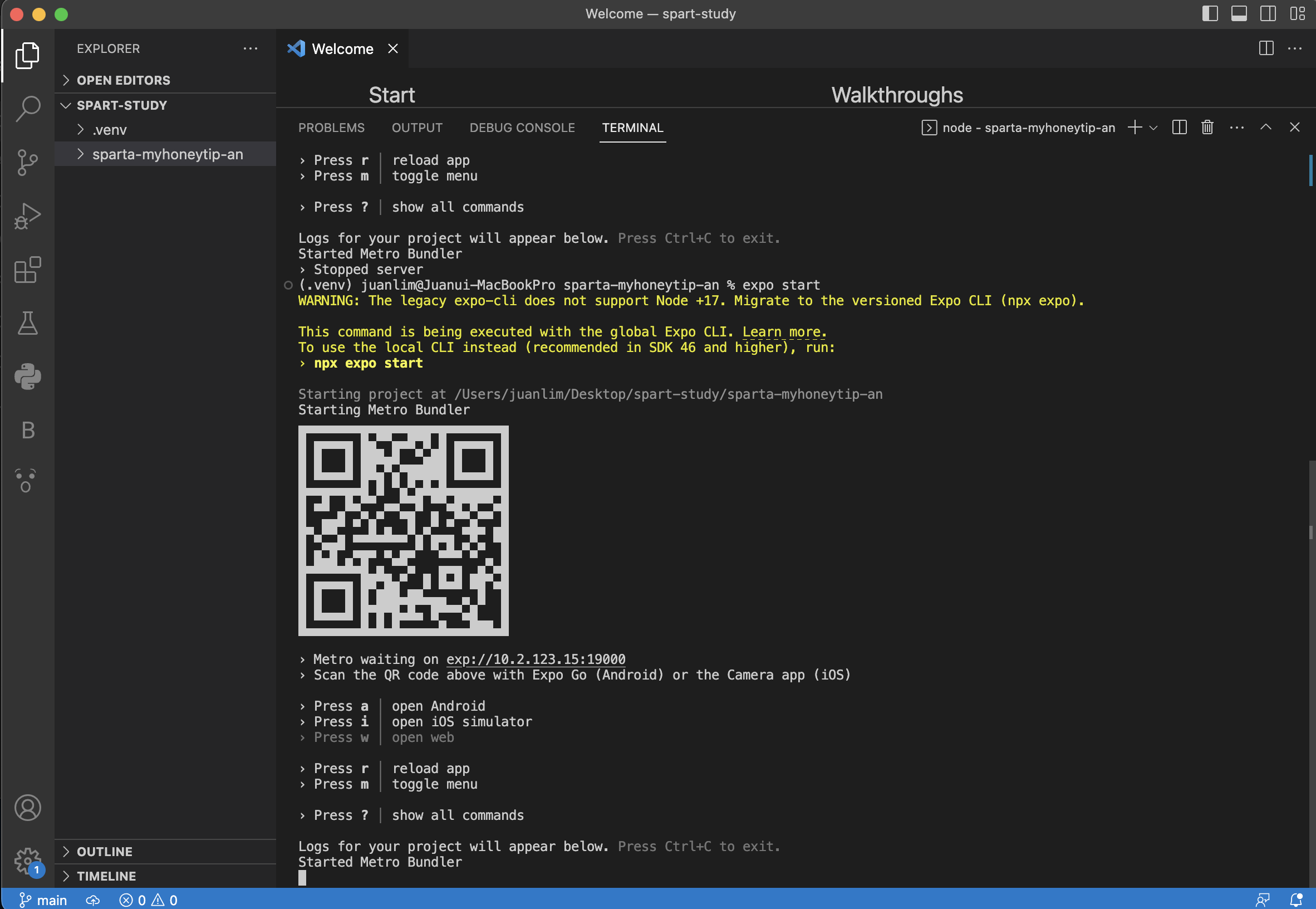The height and width of the screenshot is (909, 1316).
Task: Click the Explorer more actions ellipsis
Action: pyautogui.click(x=251, y=49)
